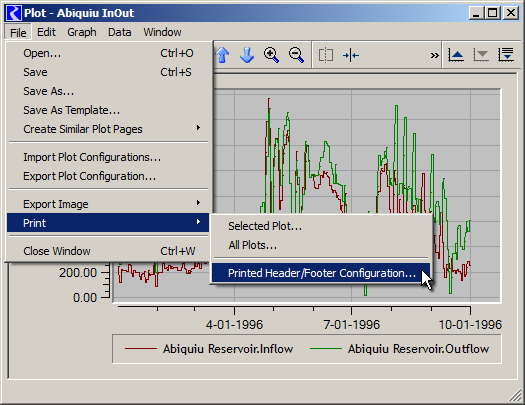Image resolution: width=525 pixels, height=405 pixels.
Task: Expand the toolbar overflow chevron
Action: [x=434, y=56]
